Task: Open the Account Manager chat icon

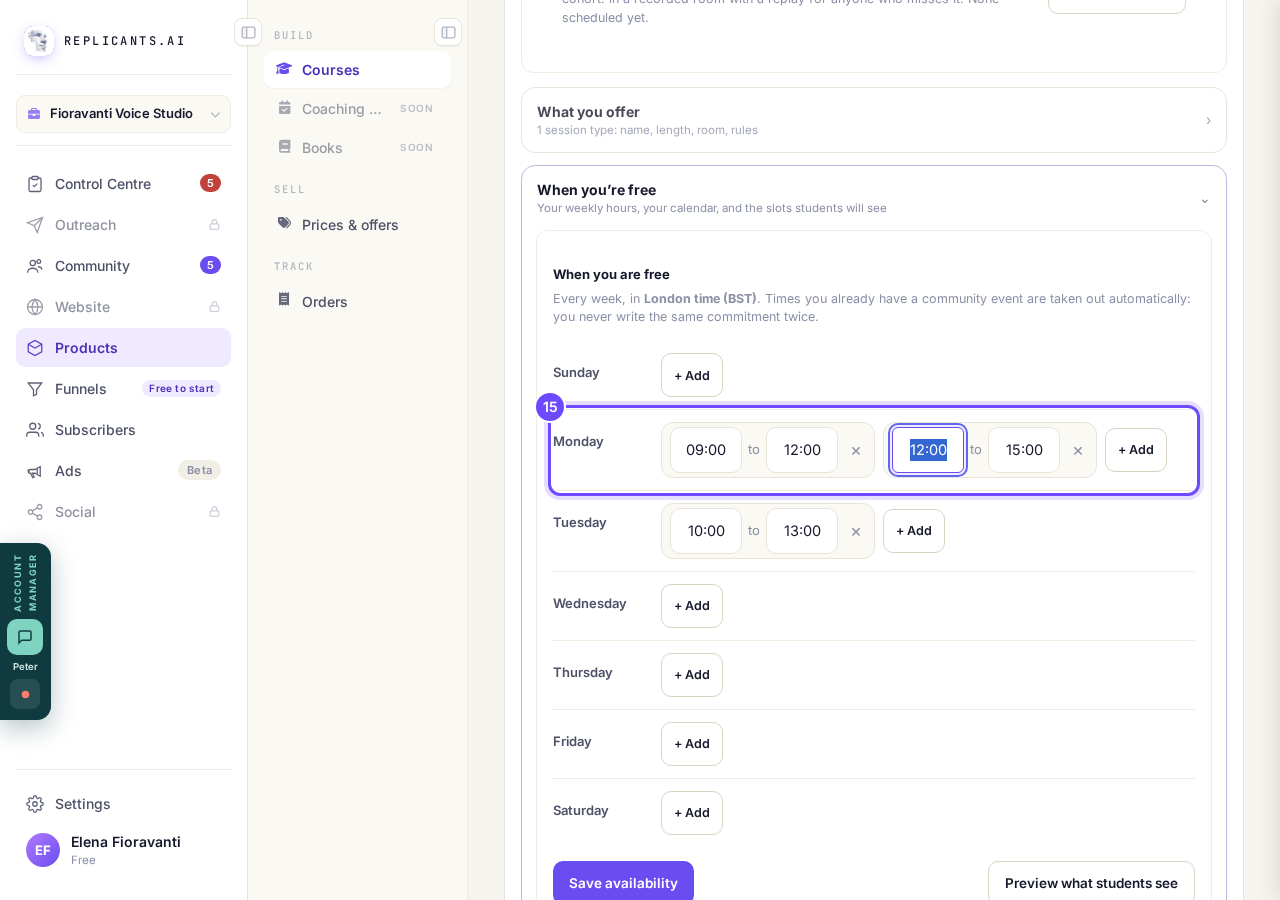Action: 25,637
